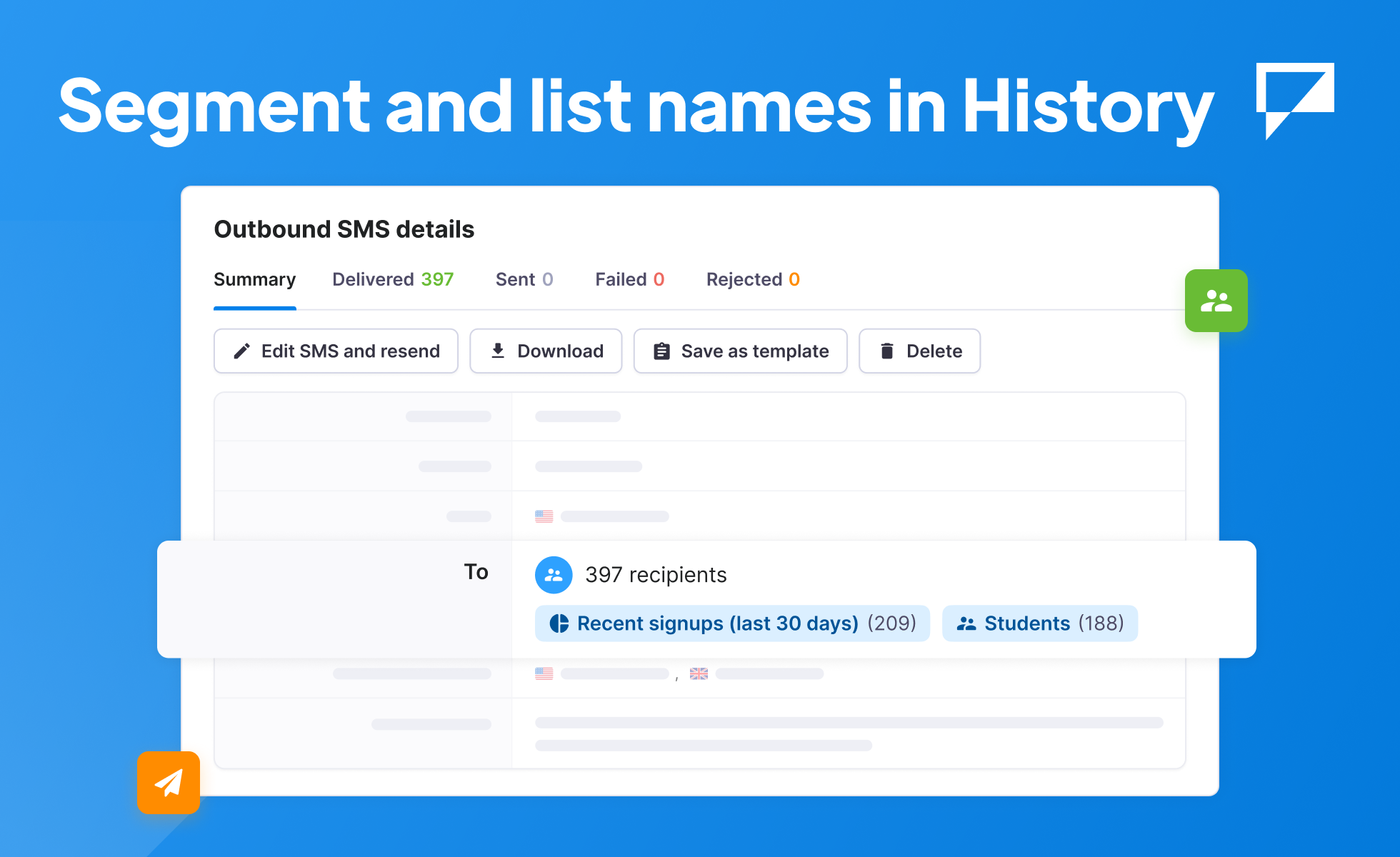This screenshot has height=857, width=1400.
Task: Click the UK flag in the recipients row
Action: 699,673
